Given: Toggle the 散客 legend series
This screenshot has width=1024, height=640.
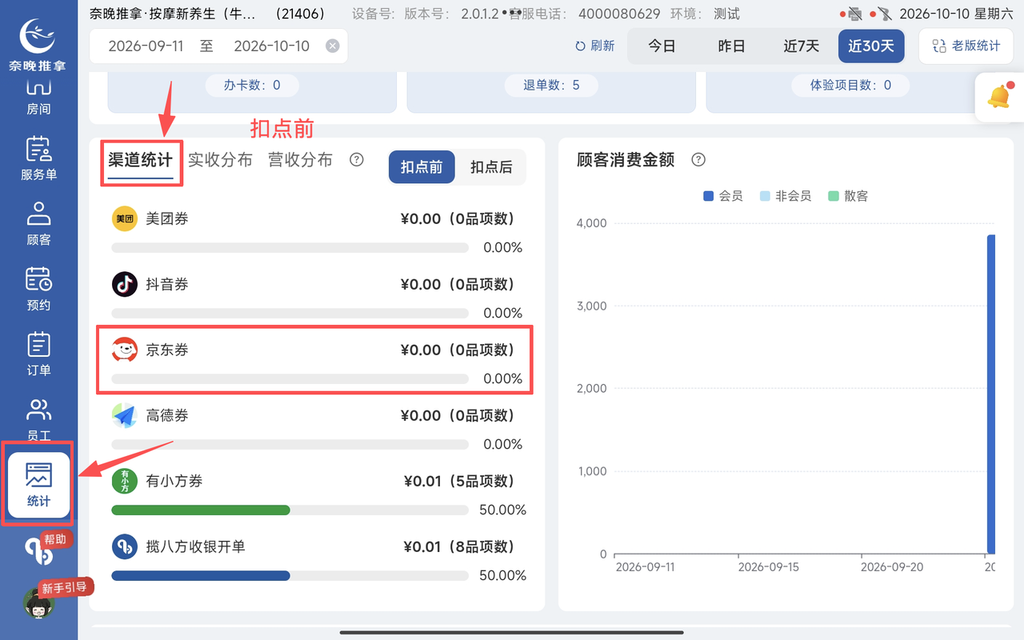Looking at the screenshot, I should 848,196.
